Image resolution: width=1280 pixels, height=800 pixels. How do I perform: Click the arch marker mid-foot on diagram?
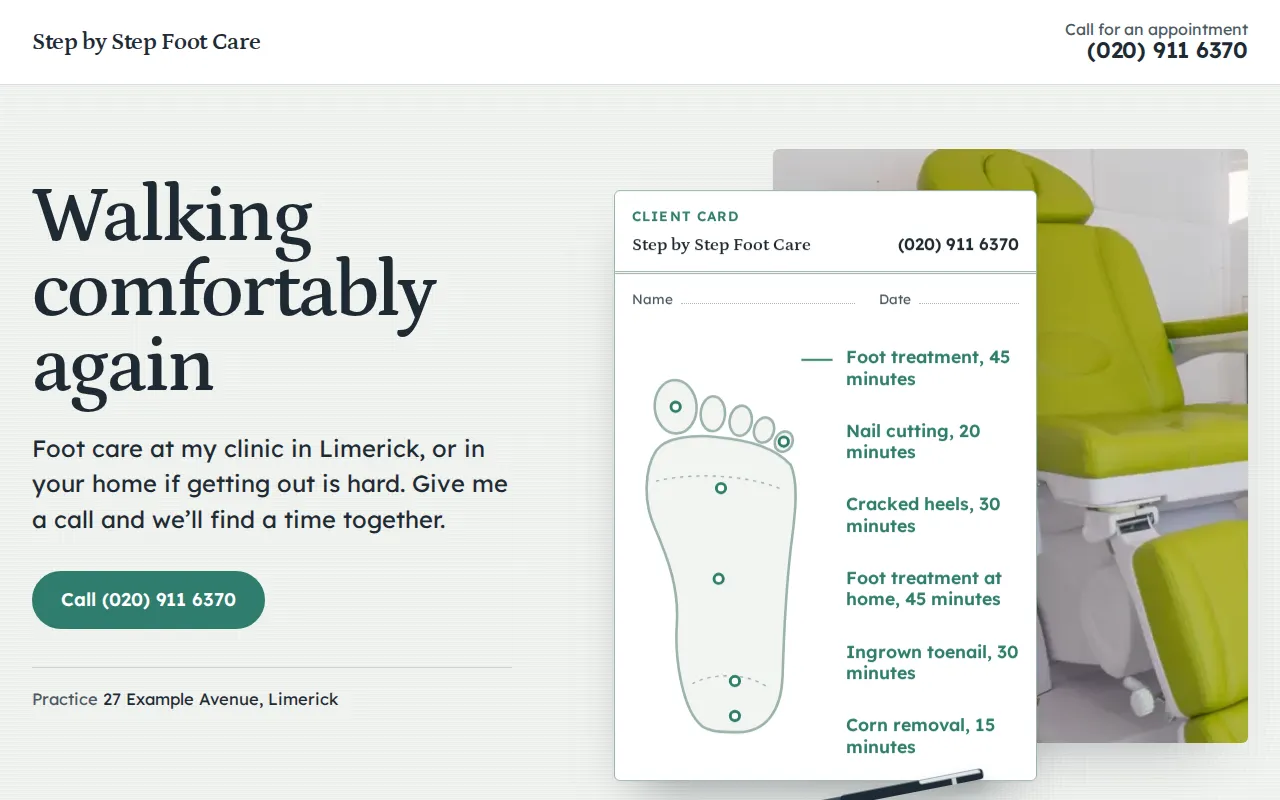click(718, 579)
